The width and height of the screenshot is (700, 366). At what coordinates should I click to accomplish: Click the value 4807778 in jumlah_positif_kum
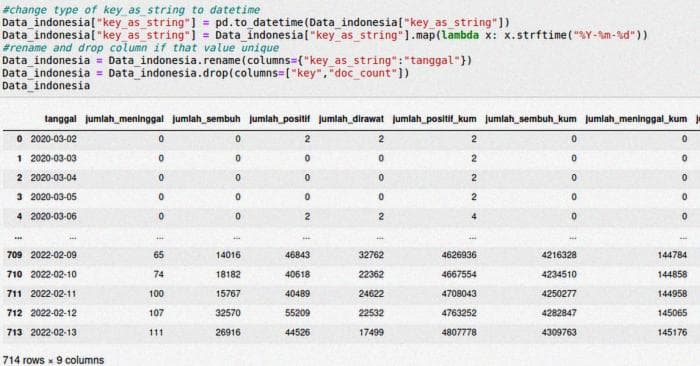coord(459,333)
